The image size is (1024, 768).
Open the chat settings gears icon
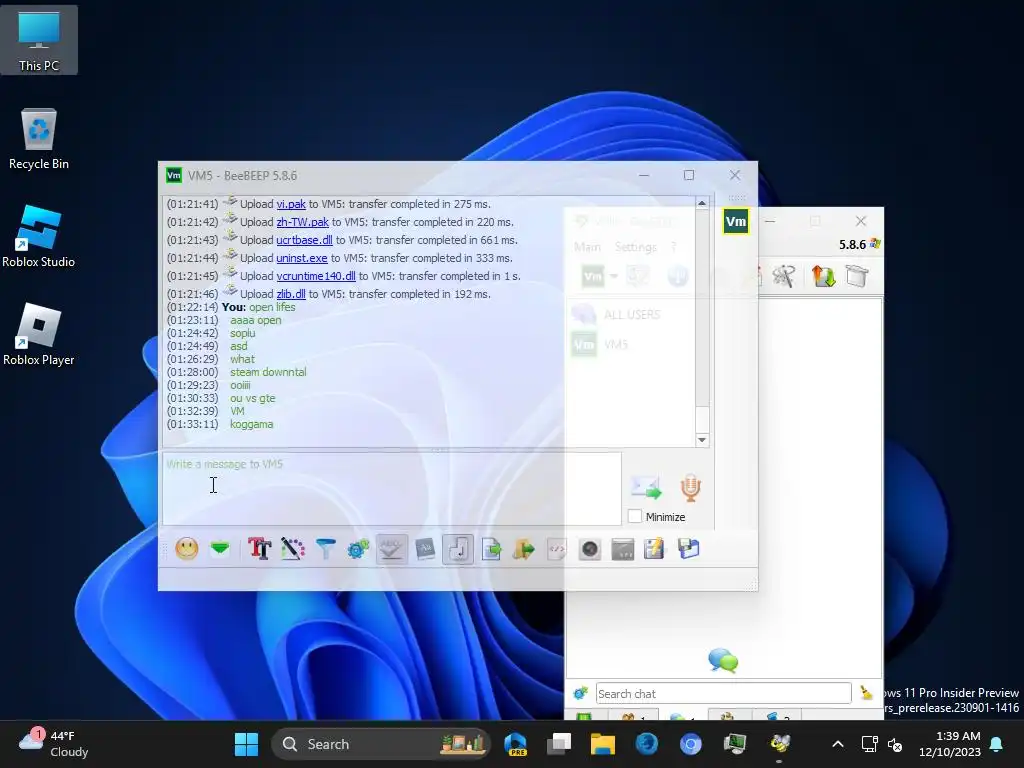[x=358, y=549]
